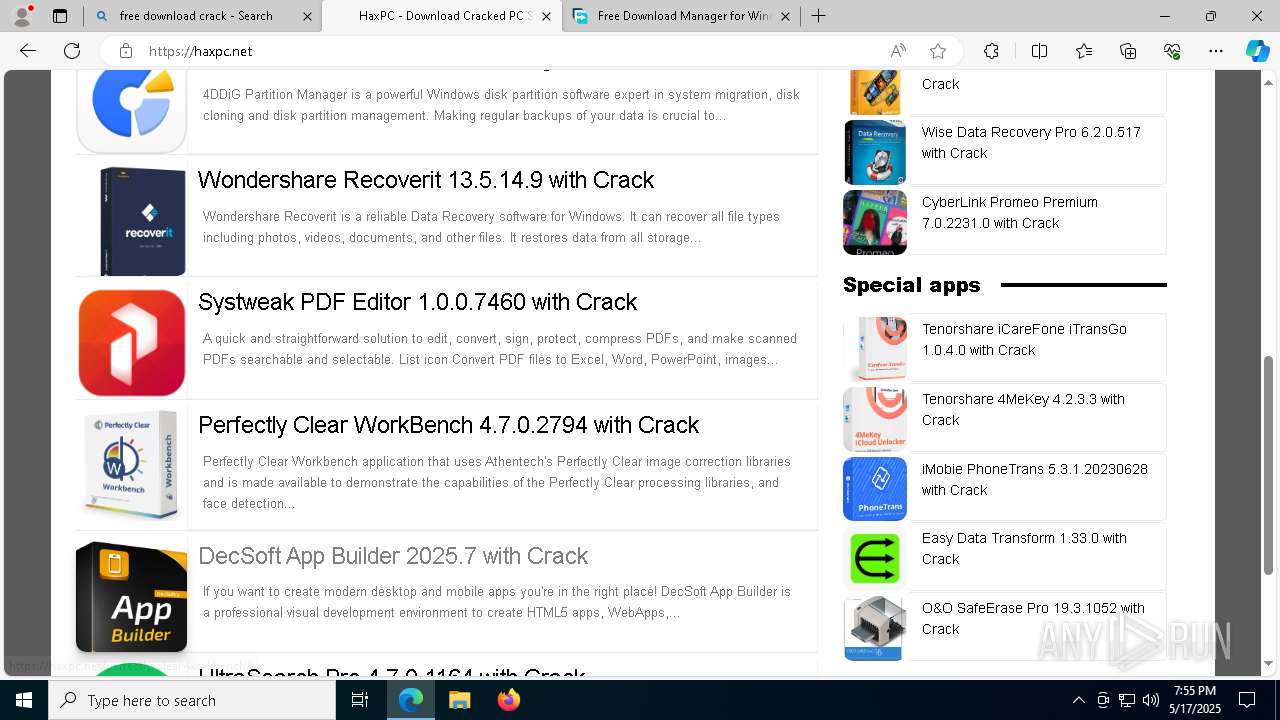
Task: Open the network tray icon
Action: 1127,700
